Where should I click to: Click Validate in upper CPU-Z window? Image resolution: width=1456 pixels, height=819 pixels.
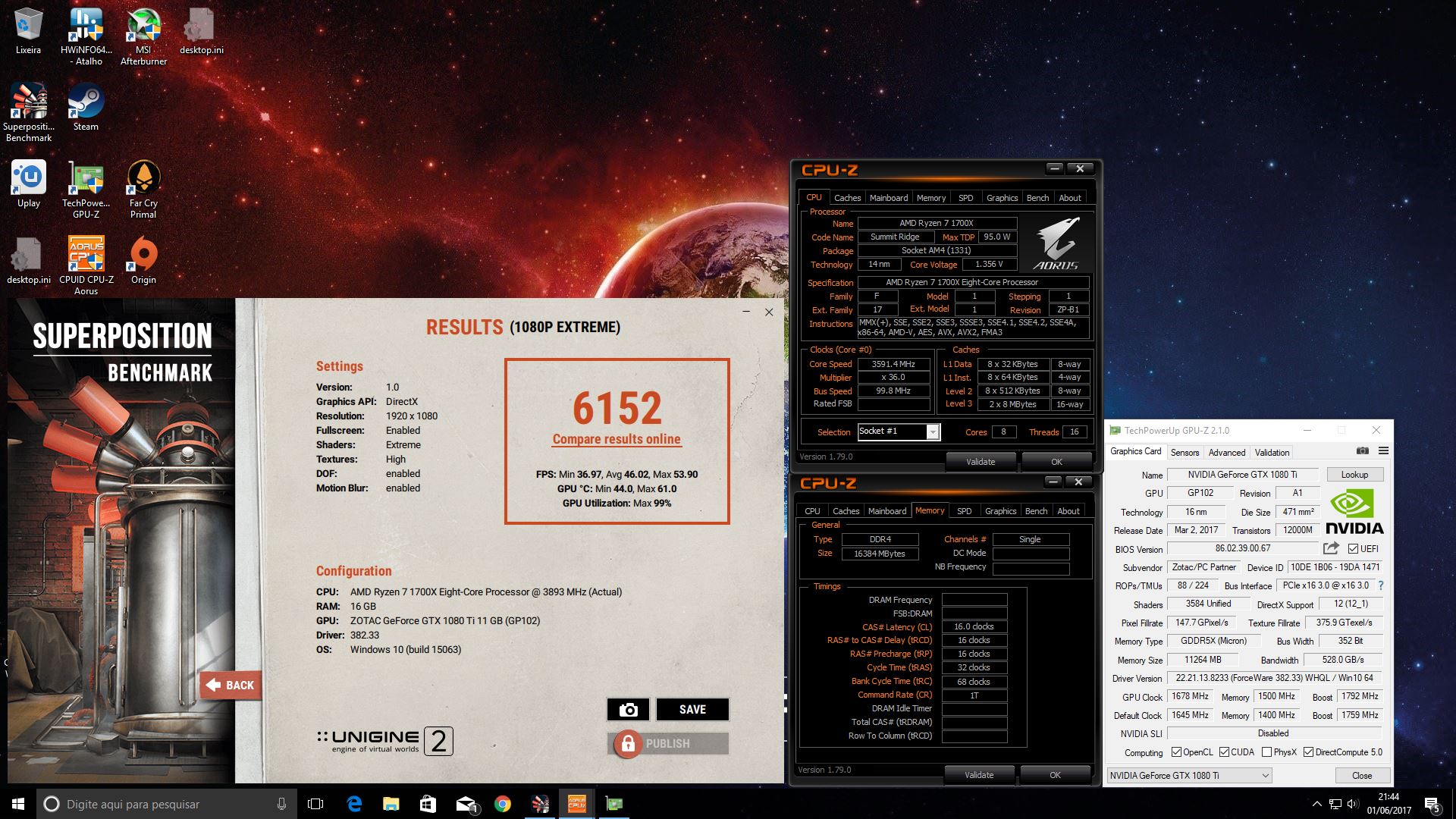pyautogui.click(x=981, y=461)
